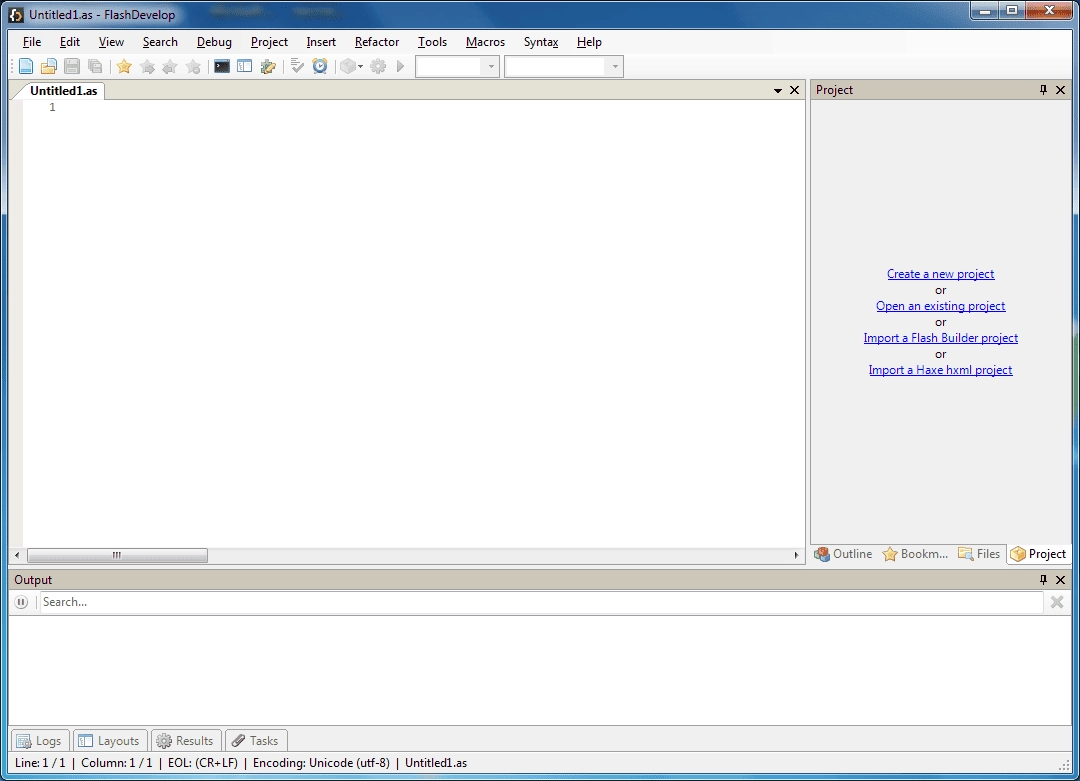The width and height of the screenshot is (1080, 781).
Task: Open the Syntax menu
Action: [x=541, y=42]
